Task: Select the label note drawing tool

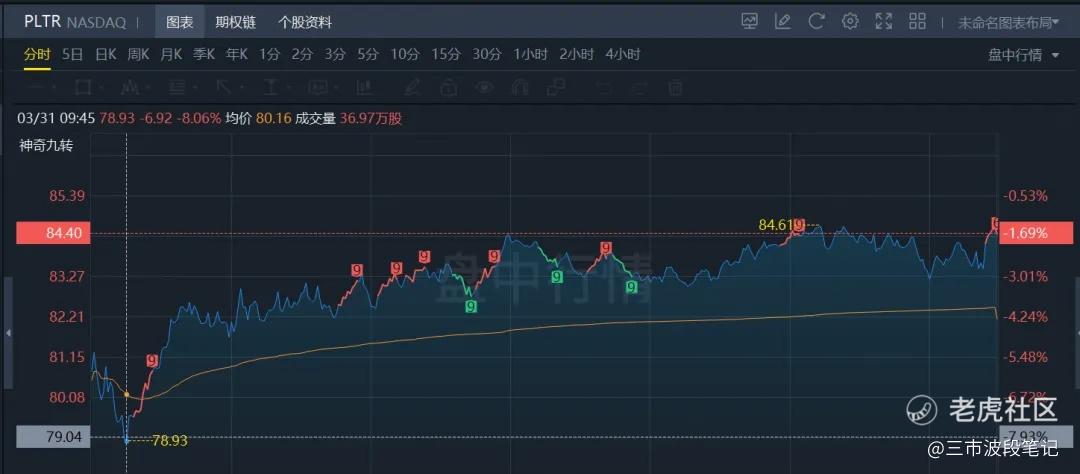Action: click(318, 87)
